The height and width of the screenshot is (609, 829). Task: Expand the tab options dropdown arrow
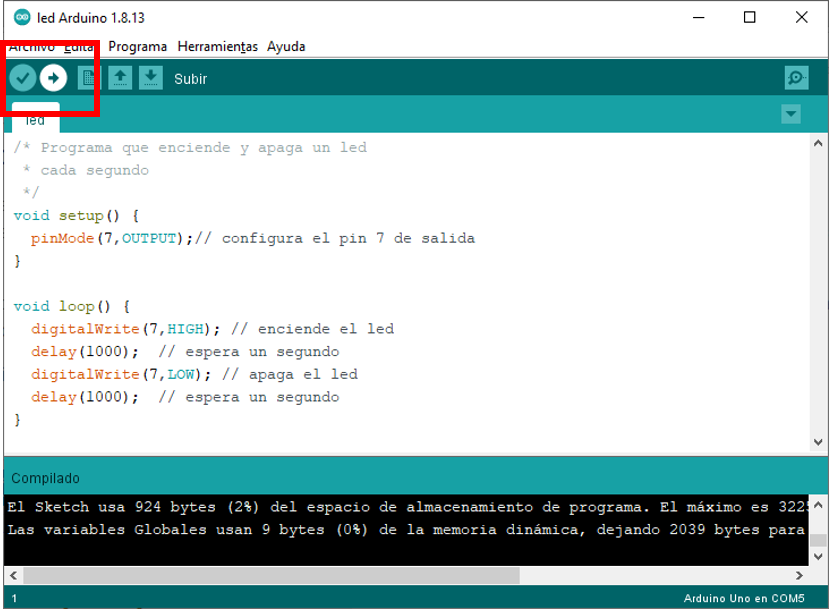[x=791, y=114]
